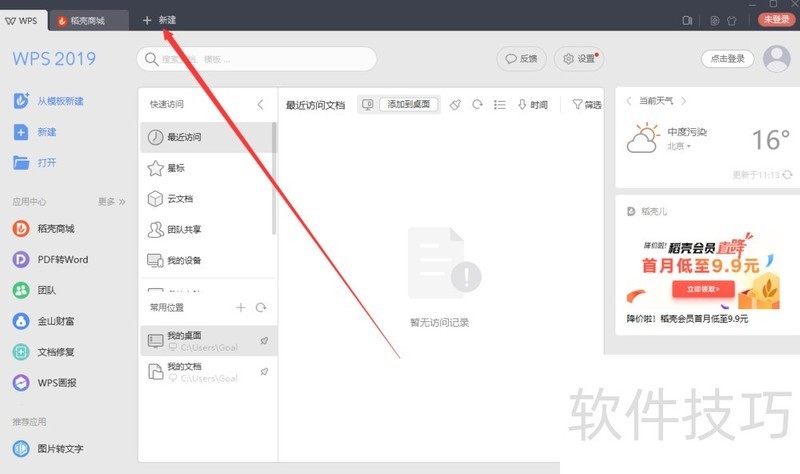Open 我的桌面 location
Viewport: 800px width, 474px height.
pyautogui.click(x=209, y=341)
